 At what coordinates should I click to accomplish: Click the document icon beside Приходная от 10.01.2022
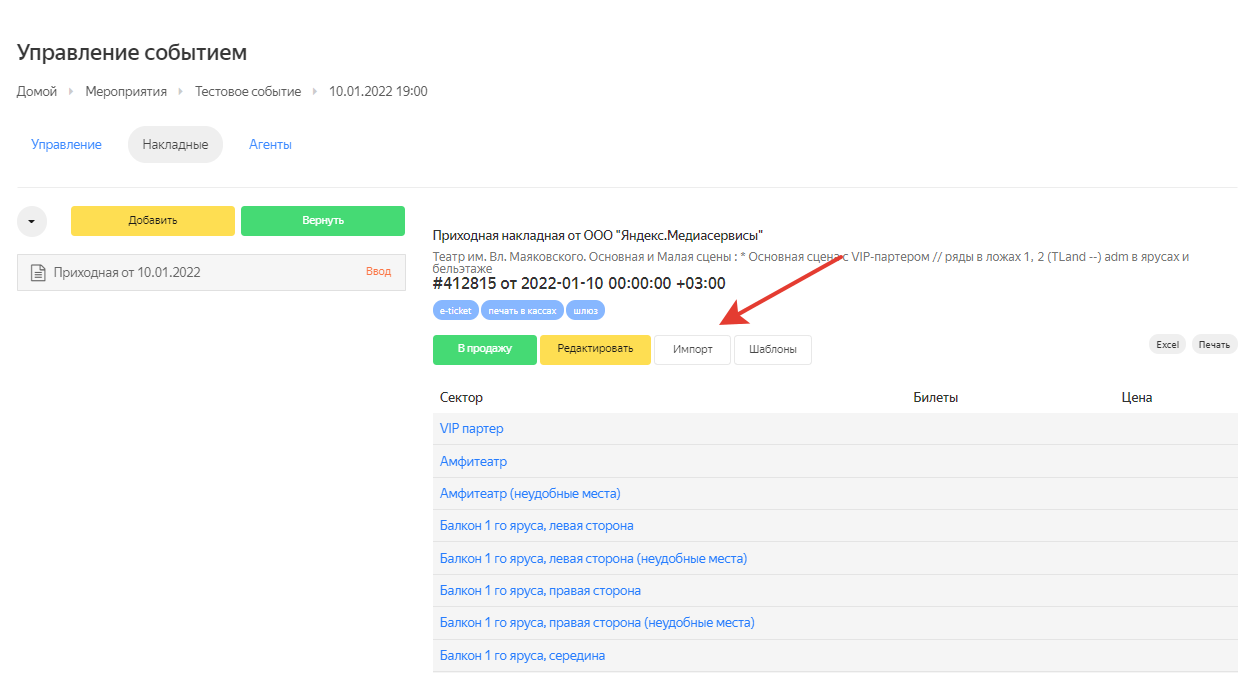coord(38,272)
